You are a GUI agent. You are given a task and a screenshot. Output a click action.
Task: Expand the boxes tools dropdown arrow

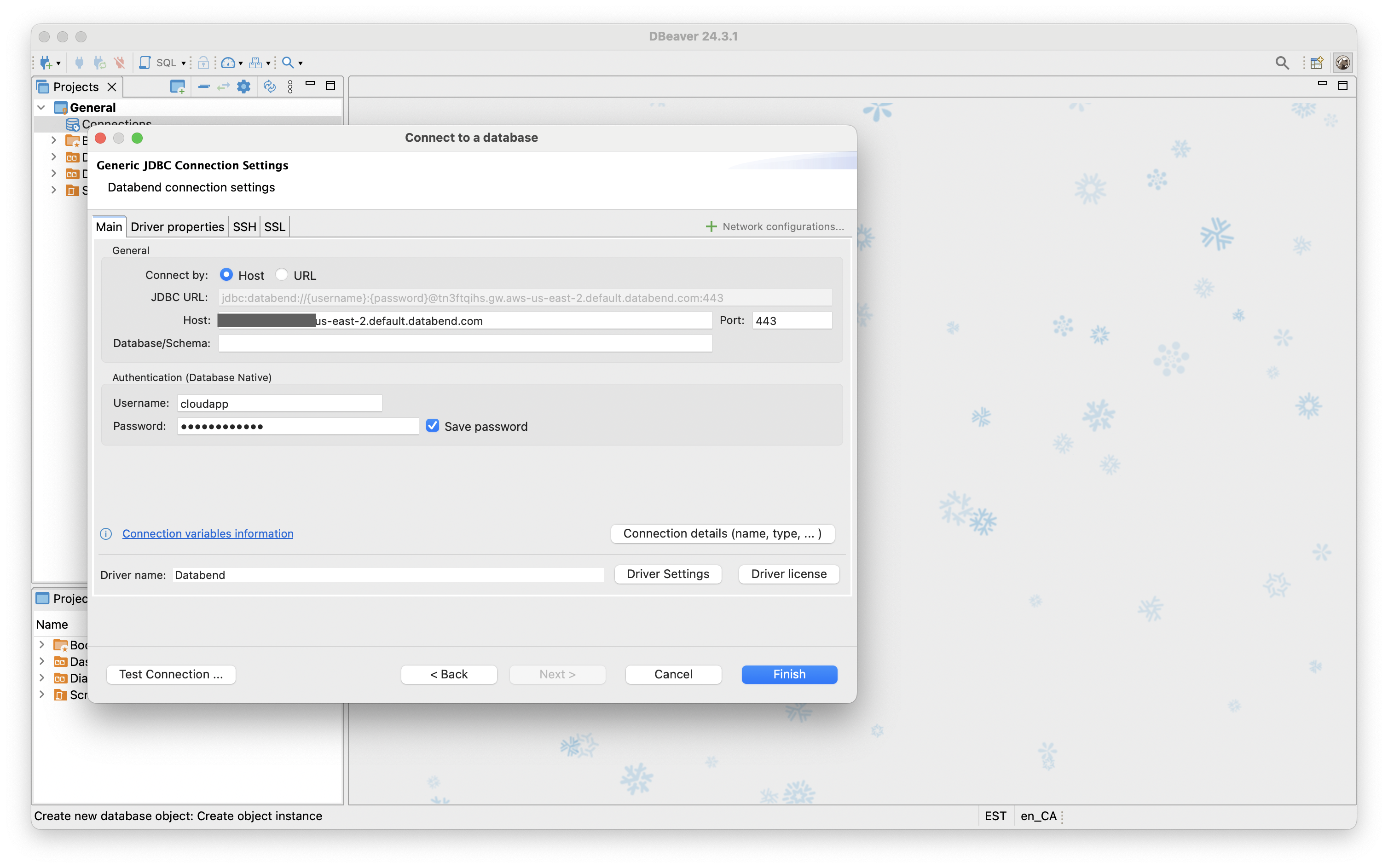(268, 64)
